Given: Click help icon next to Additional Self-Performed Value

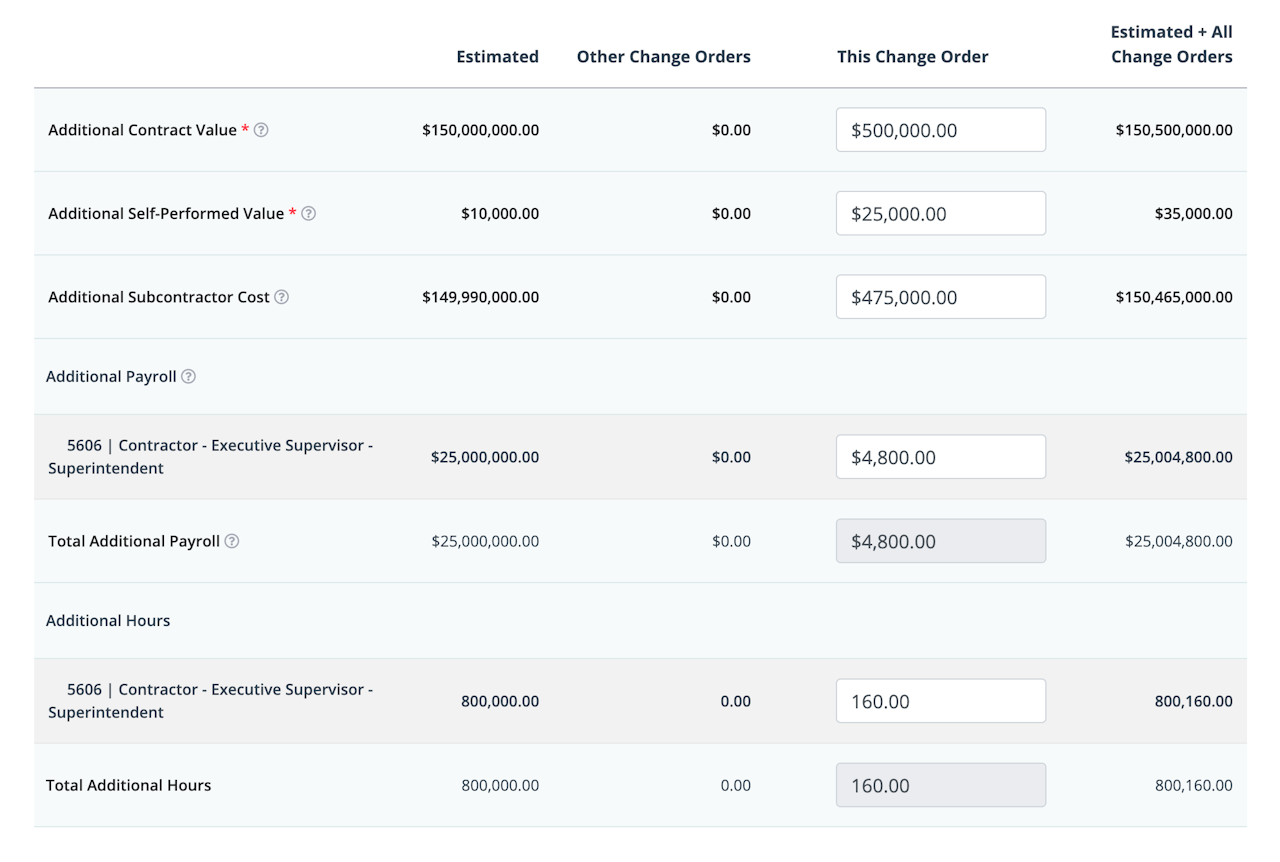Looking at the screenshot, I should 309,213.
